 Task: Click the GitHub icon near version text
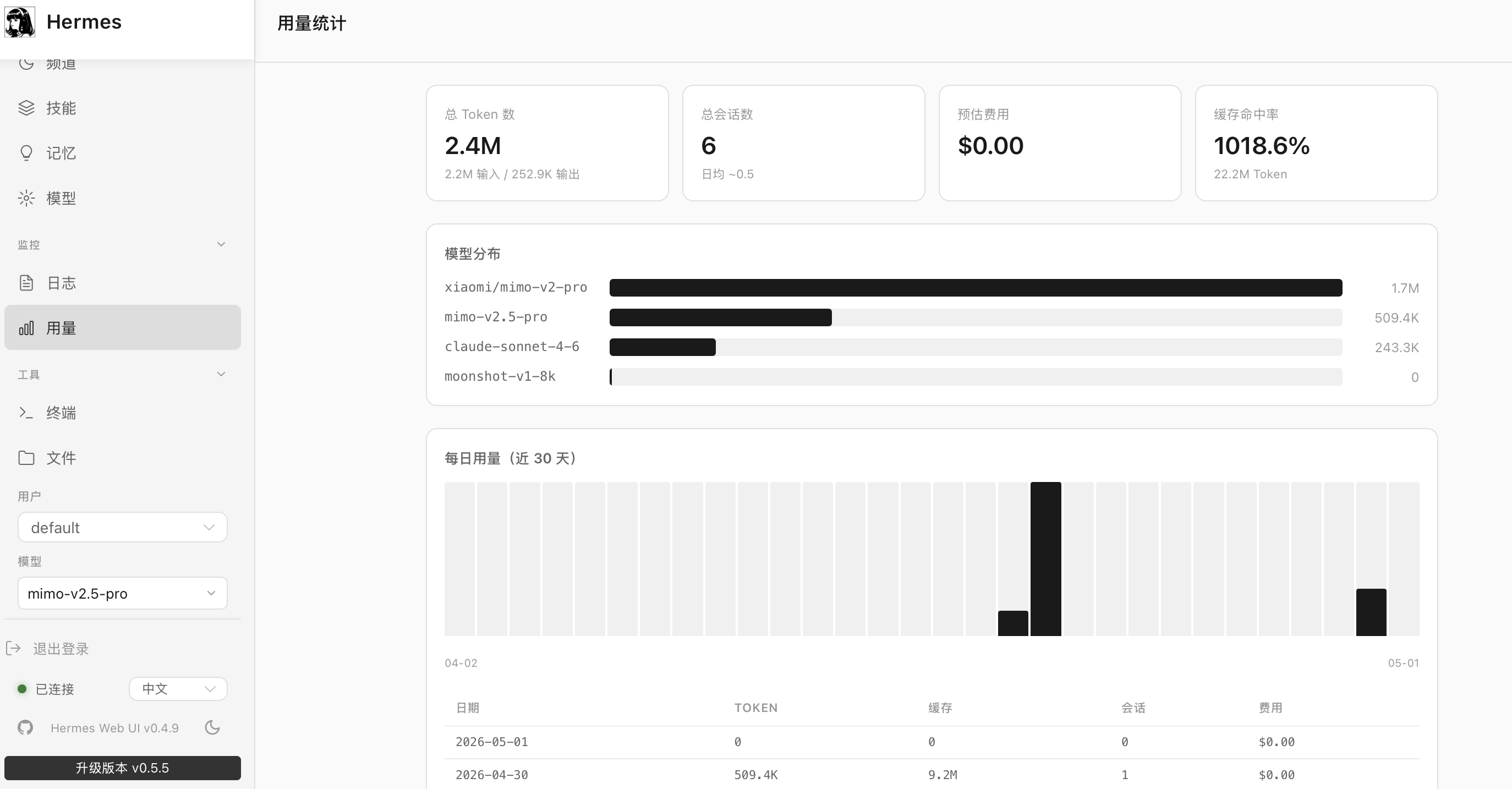25,728
